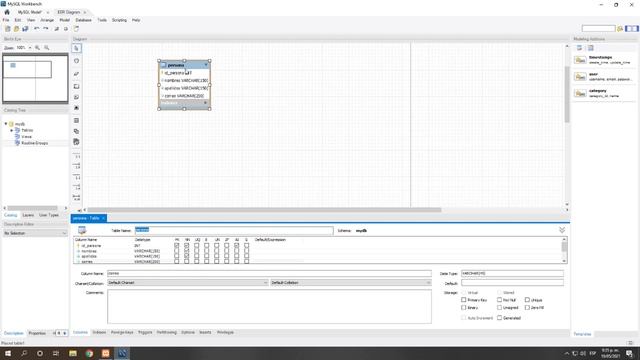The image size is (640, 360).
Task: Select the place new view tool
Action: click(x=76, y=131)
